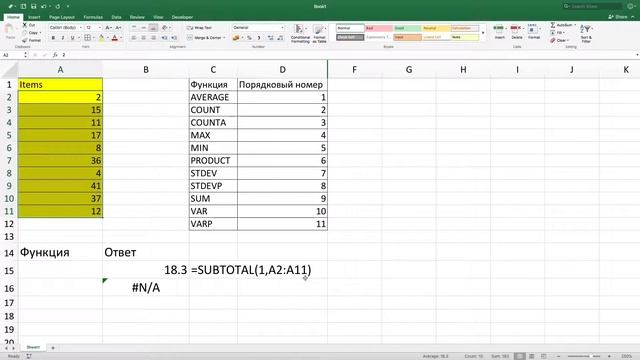The width and height of the screenshot is (640, 360).
Task: Open Conditional Formatting
Action: [x=300, y=33]
